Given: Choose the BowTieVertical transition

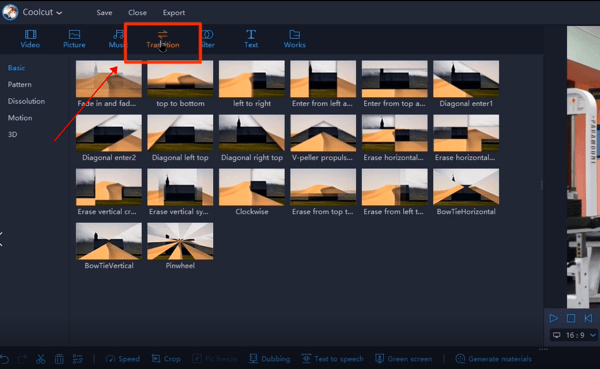Looking at the screenshot, I should tap(109, 246).
